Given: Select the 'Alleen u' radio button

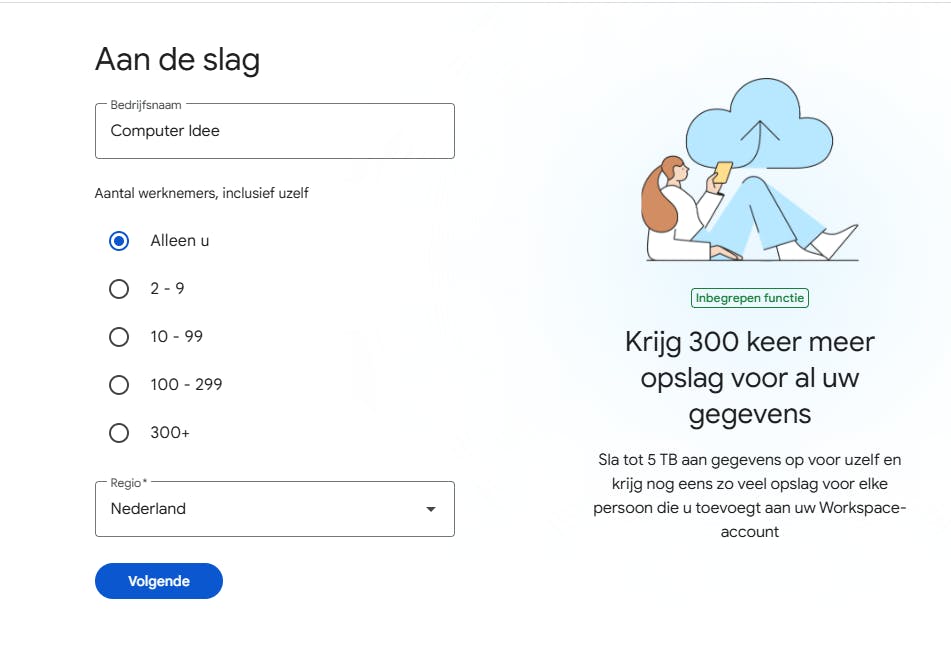Looking at the screenshot, I should pyautogui.click(x=119, y=241).
